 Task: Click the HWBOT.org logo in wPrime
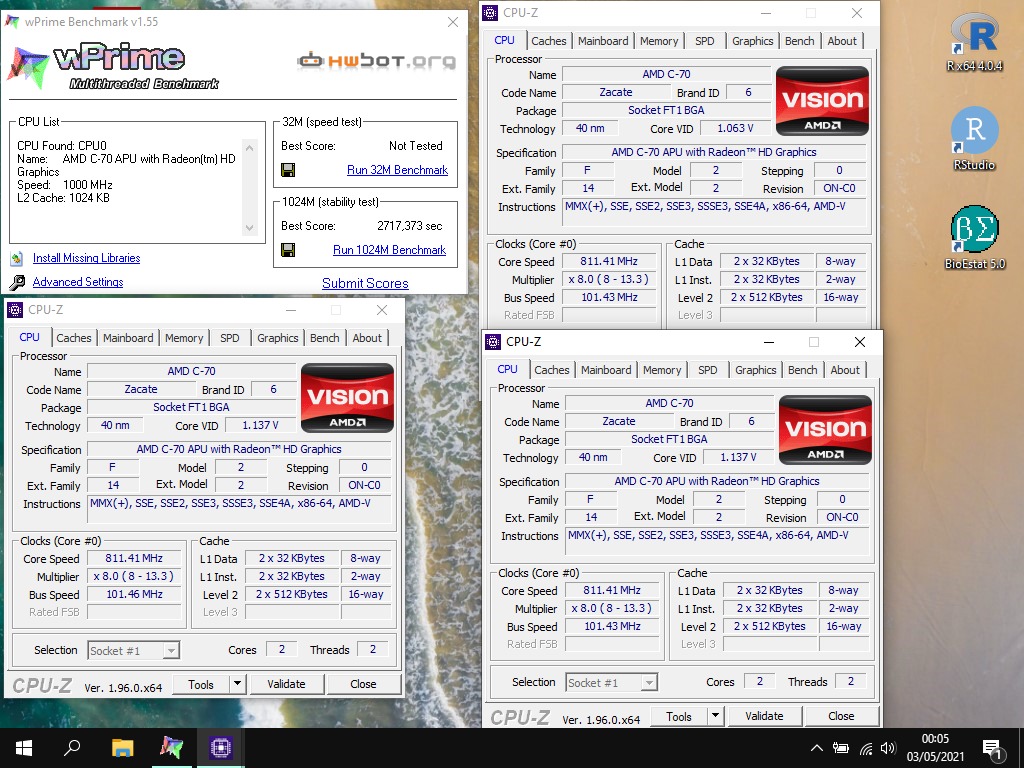pyautogui.click(x=376, y=61)
